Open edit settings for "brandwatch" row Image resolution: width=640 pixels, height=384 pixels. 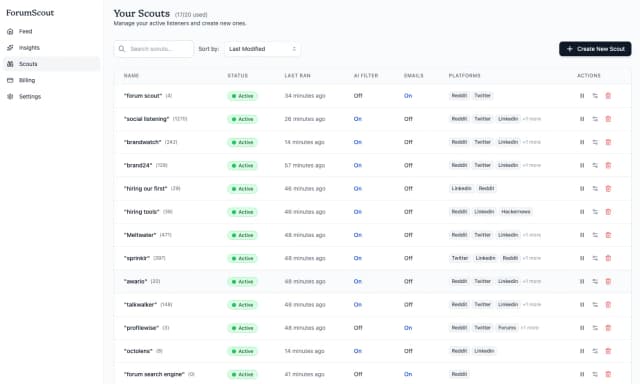595,142
